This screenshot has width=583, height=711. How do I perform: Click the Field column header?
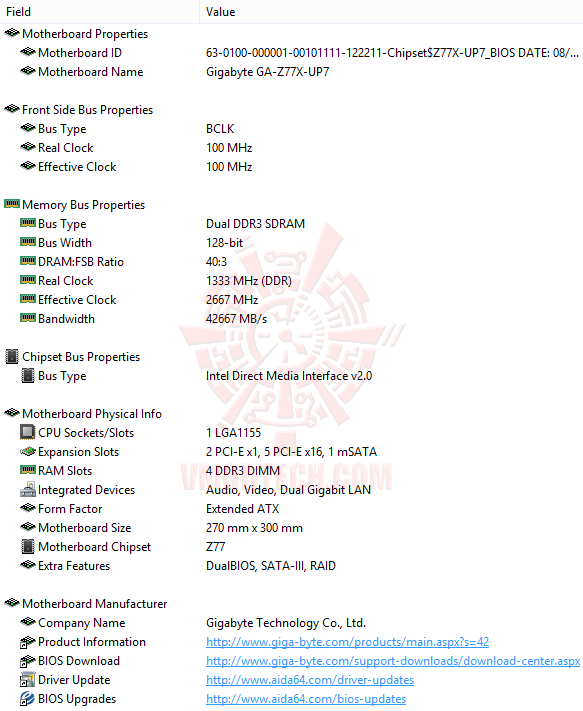pos(100,12)
